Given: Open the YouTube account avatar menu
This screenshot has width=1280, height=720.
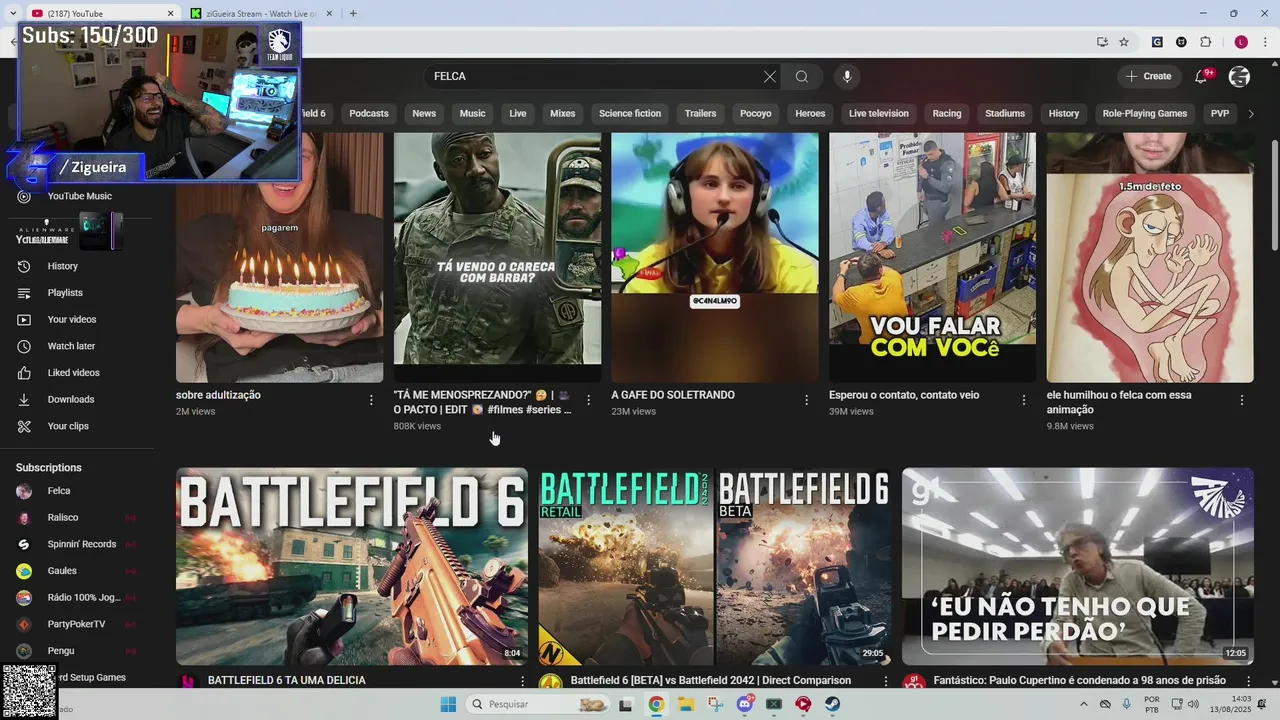Looking at the screenshot, I should point(1239,77).
